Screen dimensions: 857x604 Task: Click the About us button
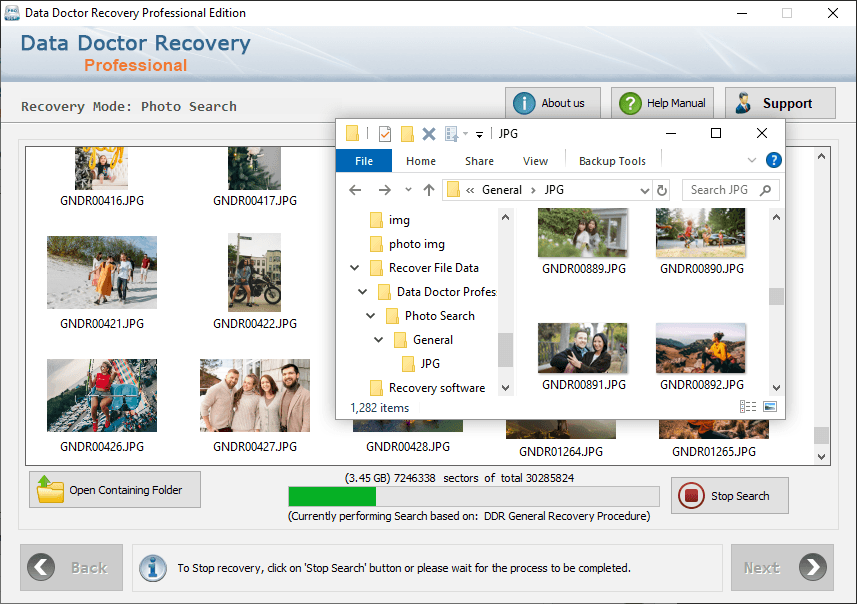click(x=553, y=103)
